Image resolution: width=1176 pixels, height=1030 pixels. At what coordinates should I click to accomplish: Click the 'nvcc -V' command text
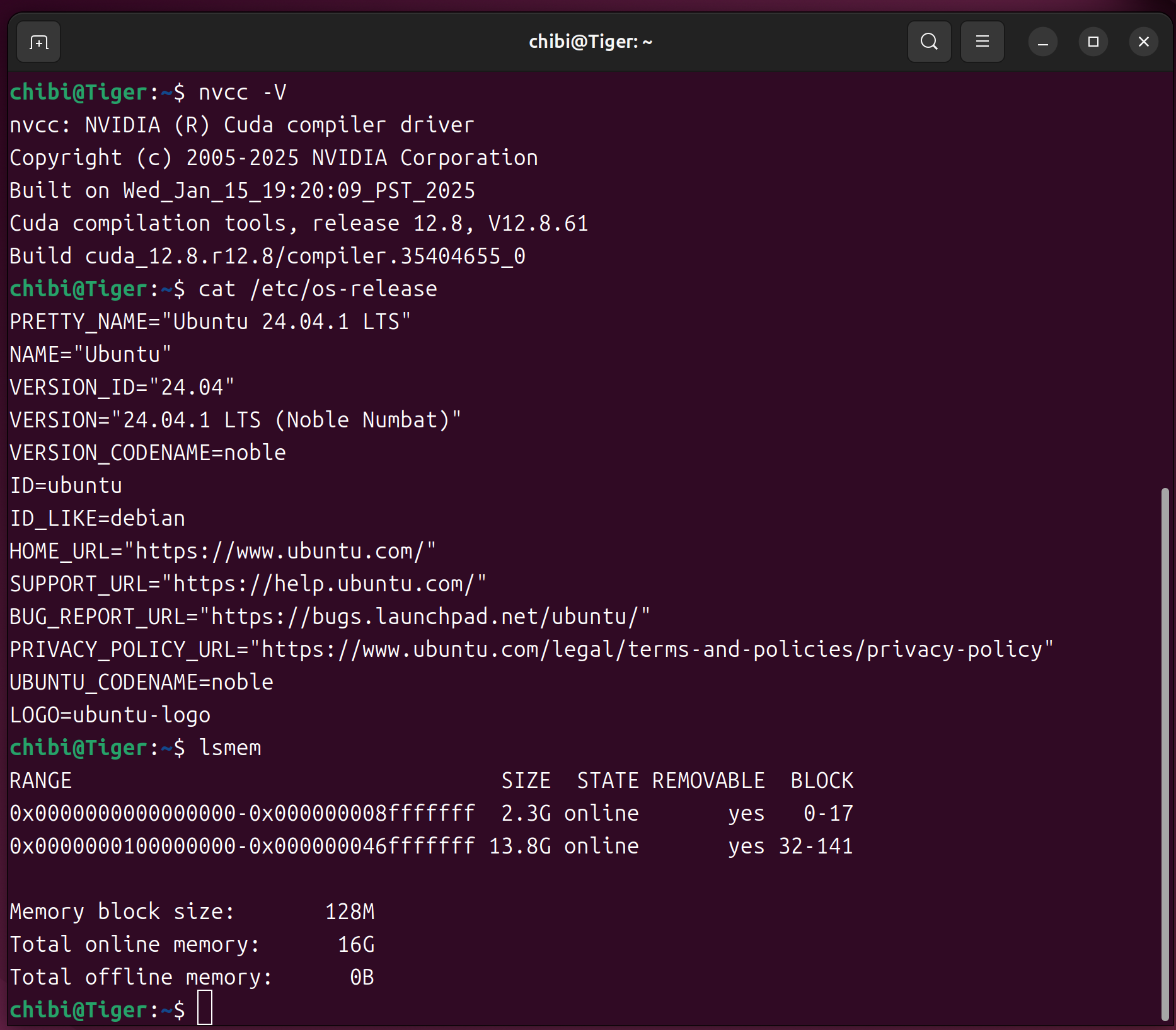(242, 93)
